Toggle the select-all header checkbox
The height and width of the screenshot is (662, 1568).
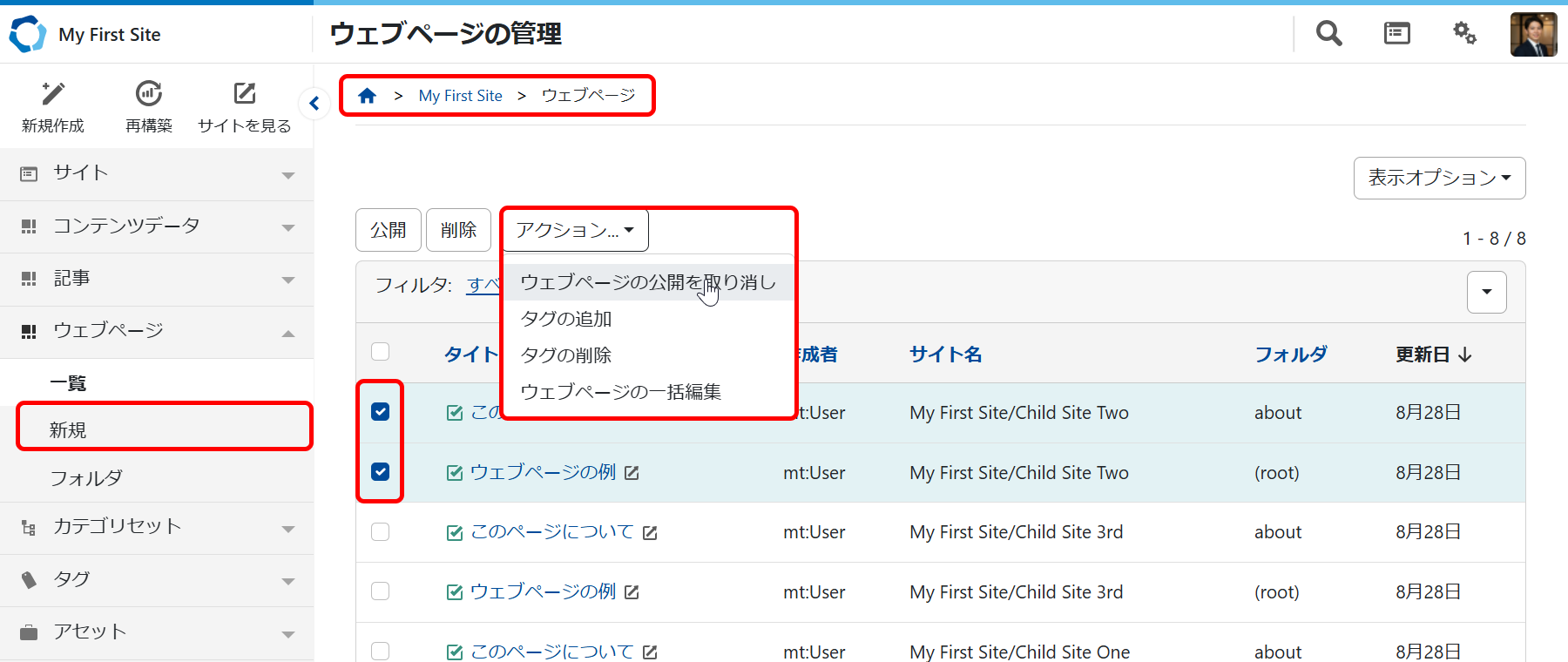tap(381, 352)
